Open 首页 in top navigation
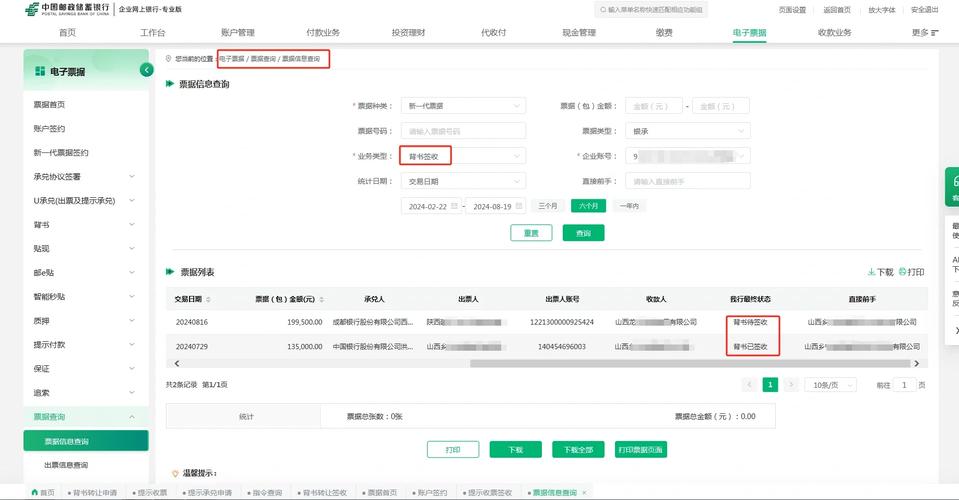Viewport: 959px width, 500px height. (x=67, y=32)
